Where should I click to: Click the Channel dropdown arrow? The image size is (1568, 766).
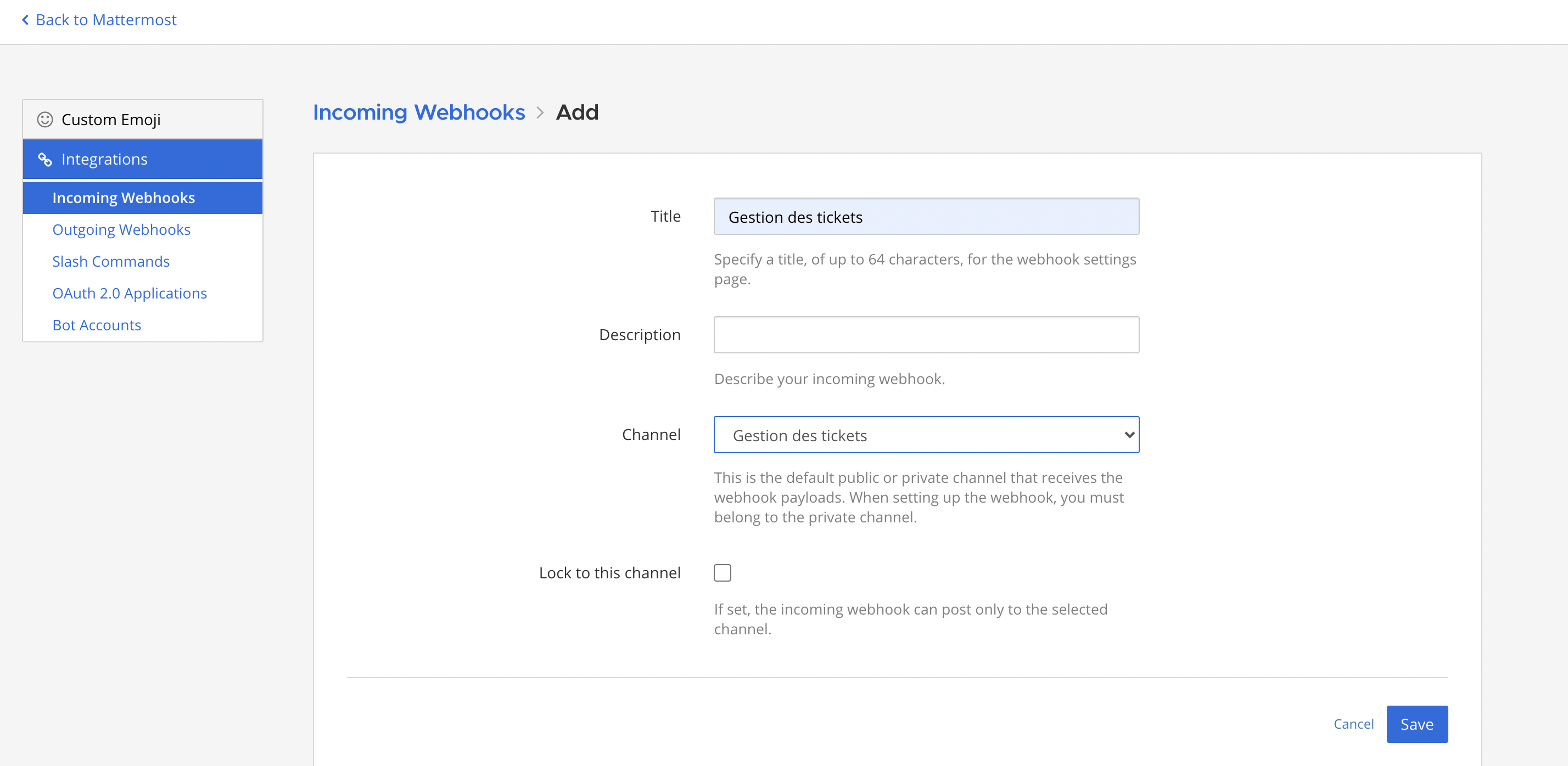click(1129, 435)
